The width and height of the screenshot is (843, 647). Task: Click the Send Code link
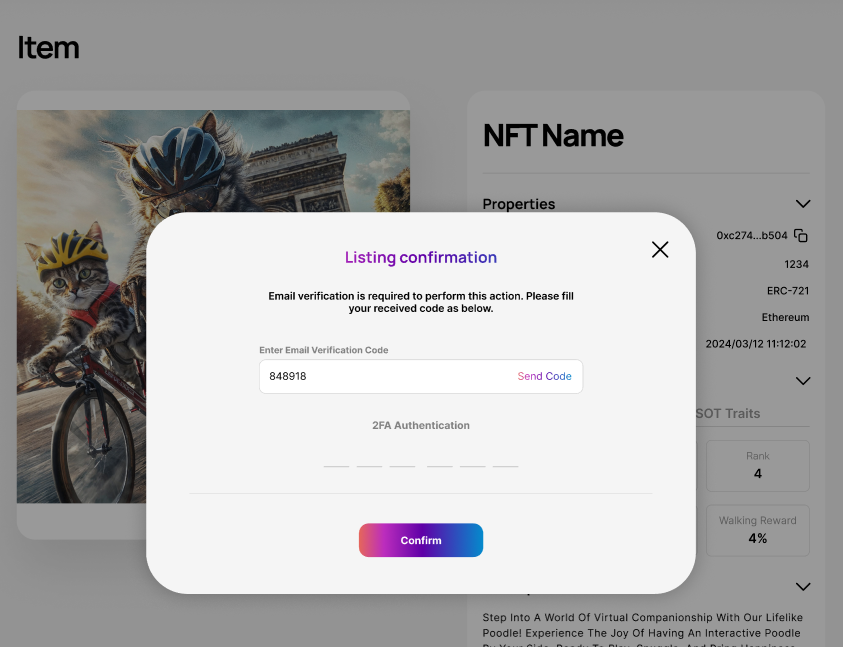(x=544, y=377)
